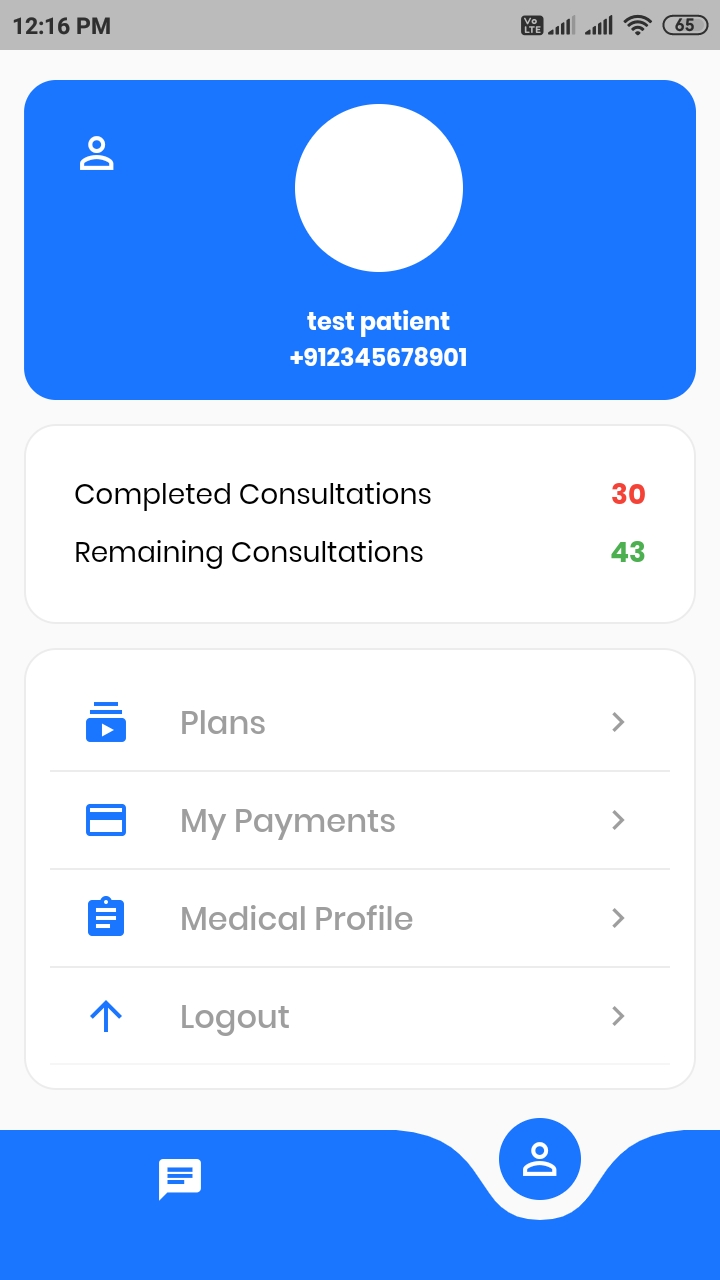Tap the phone number +912345678901

[x=379, y=357]
